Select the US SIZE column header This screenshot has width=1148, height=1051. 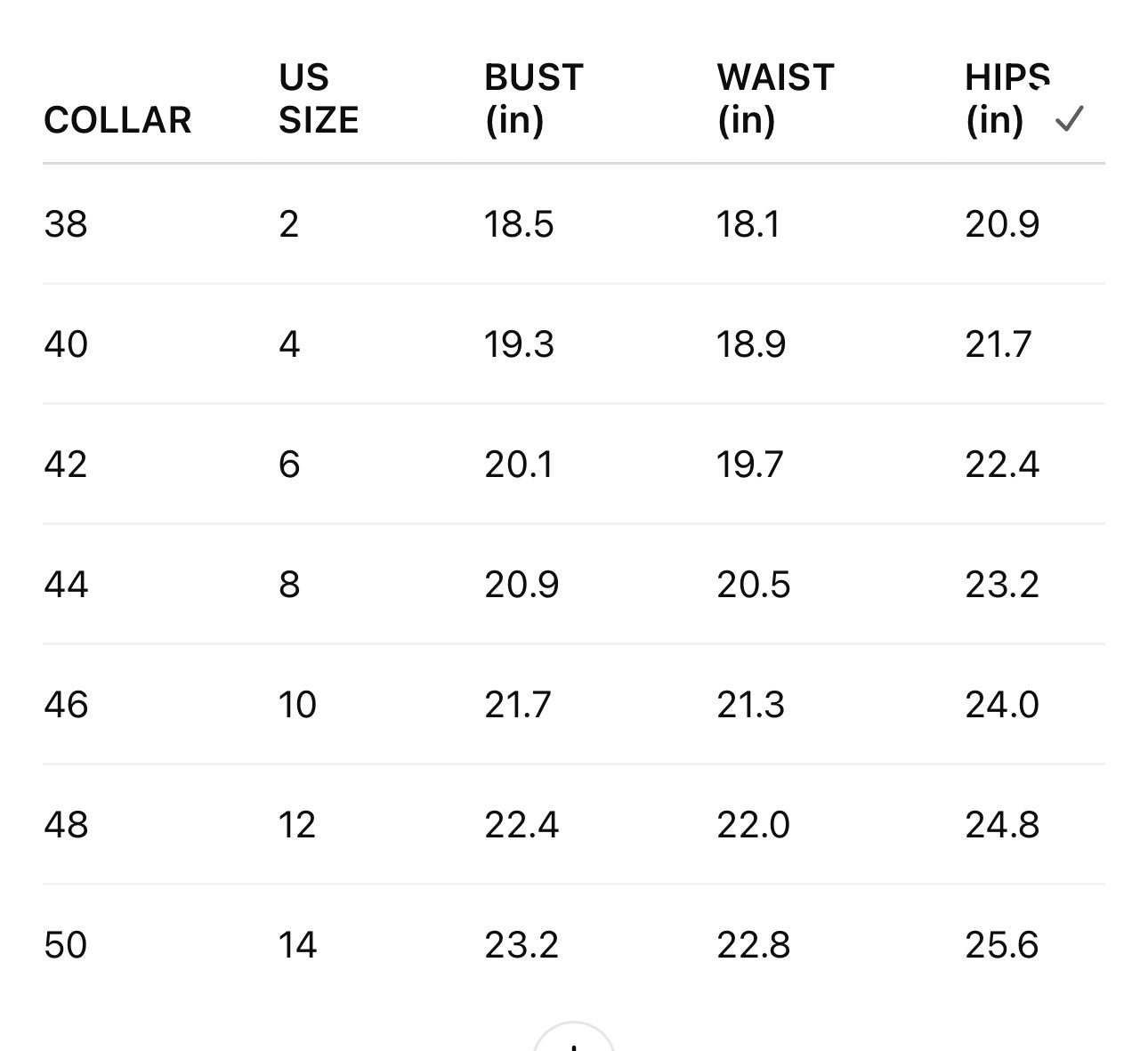318,99
